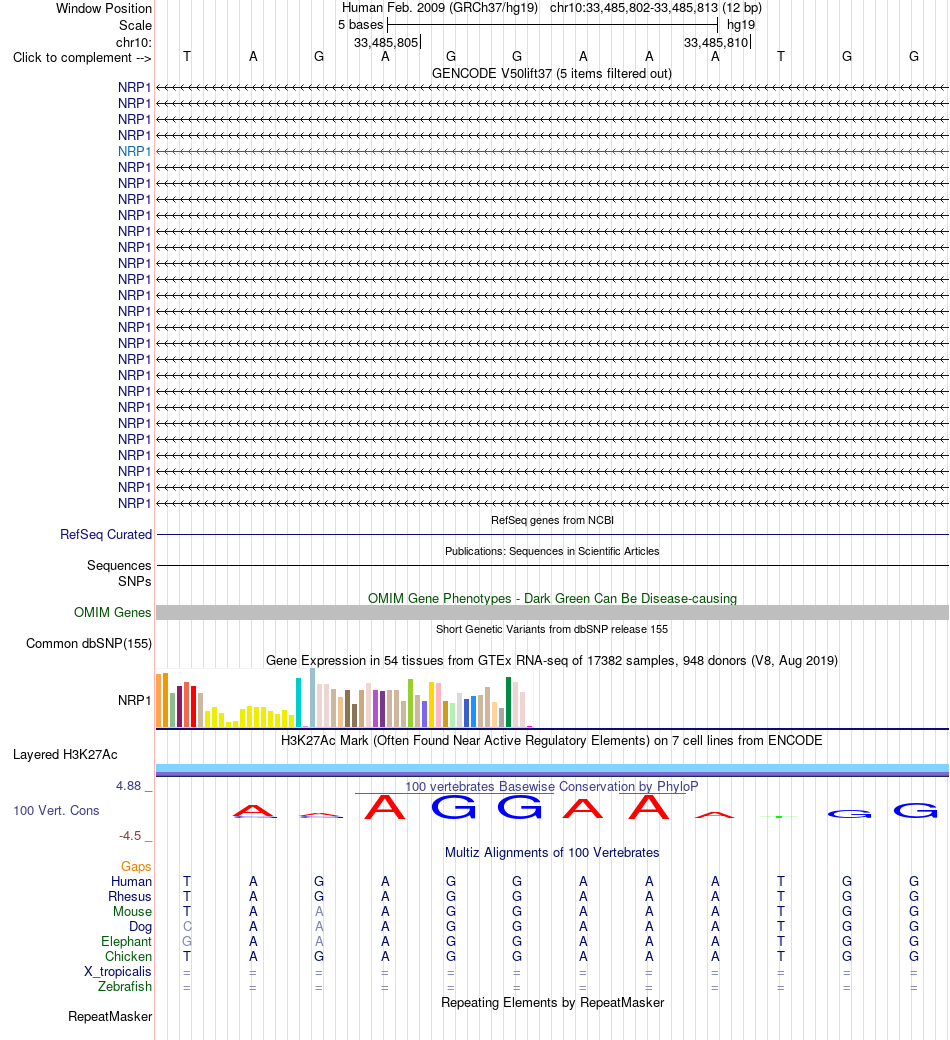
Task: Open the H3K27Ac Mark track title
Action: [552, 740]
